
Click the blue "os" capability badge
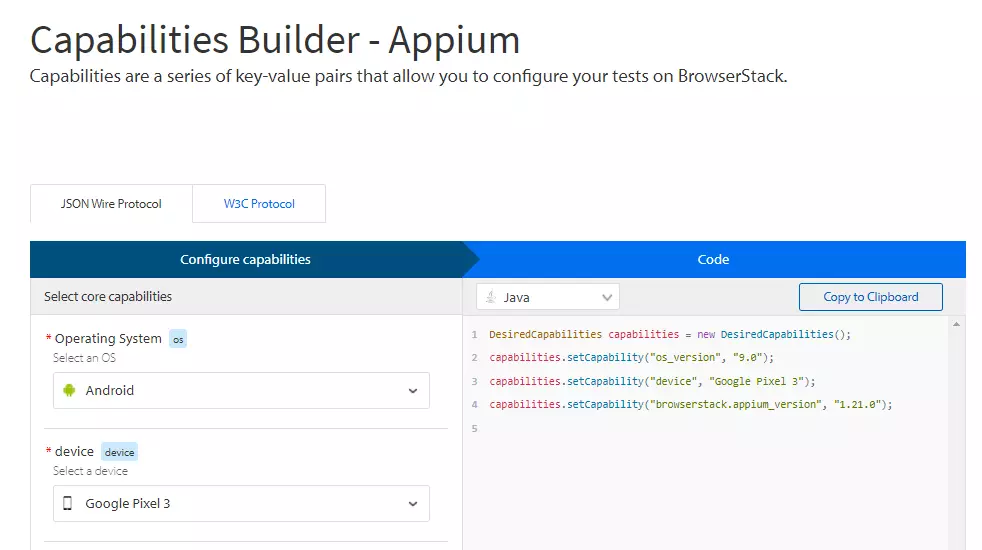pos(178,339)
